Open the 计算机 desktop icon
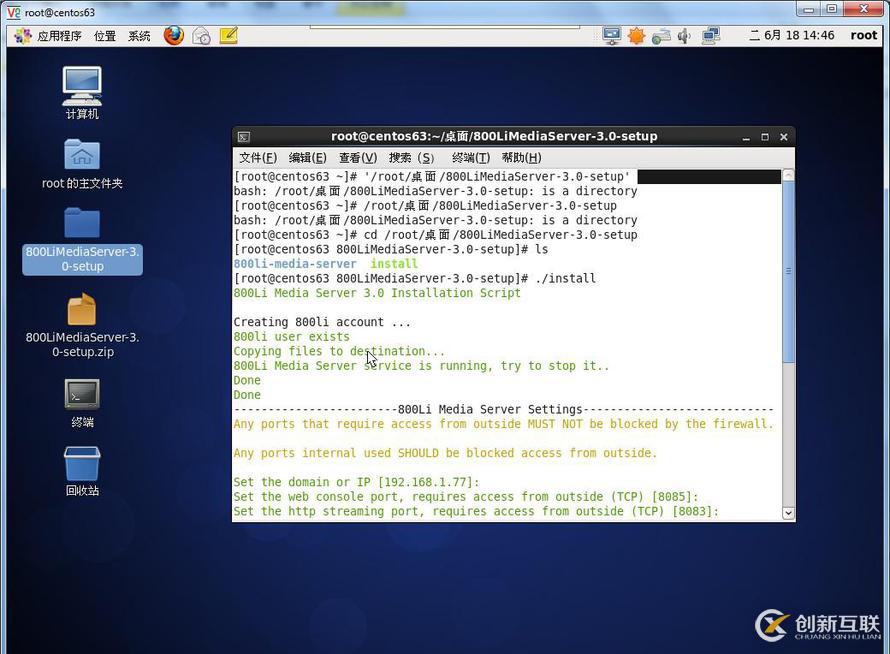890x654 pixels. pyautogui.click(x=80, y=85)
